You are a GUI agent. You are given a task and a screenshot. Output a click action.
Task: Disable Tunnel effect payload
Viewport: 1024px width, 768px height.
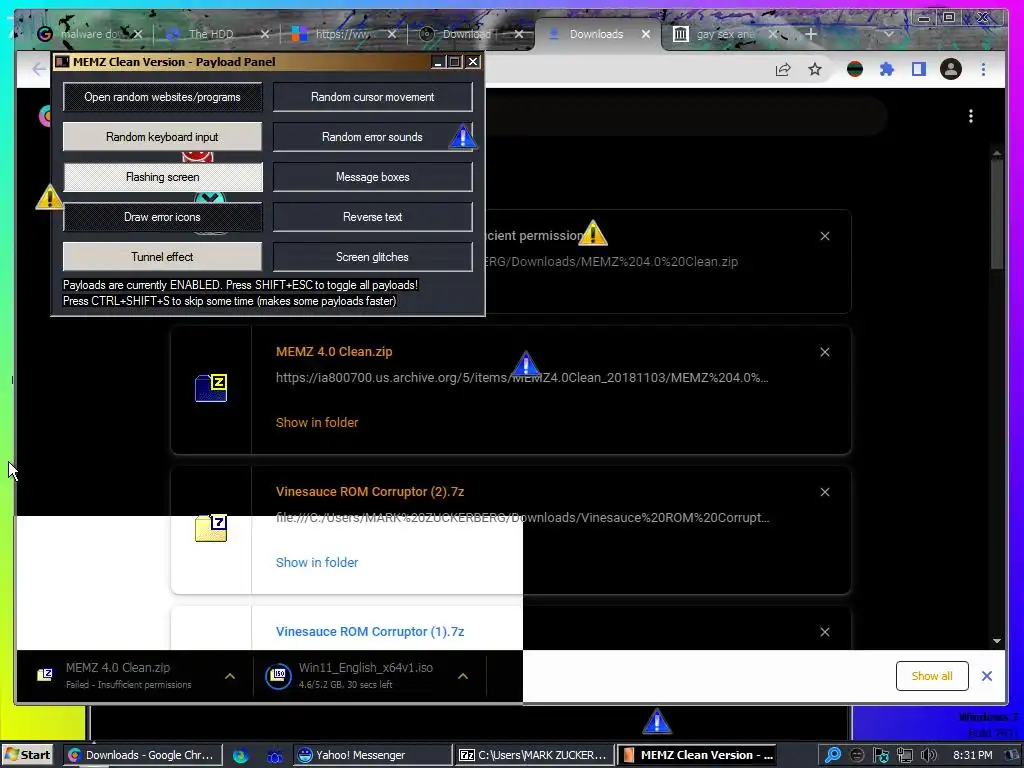point(163,257)
